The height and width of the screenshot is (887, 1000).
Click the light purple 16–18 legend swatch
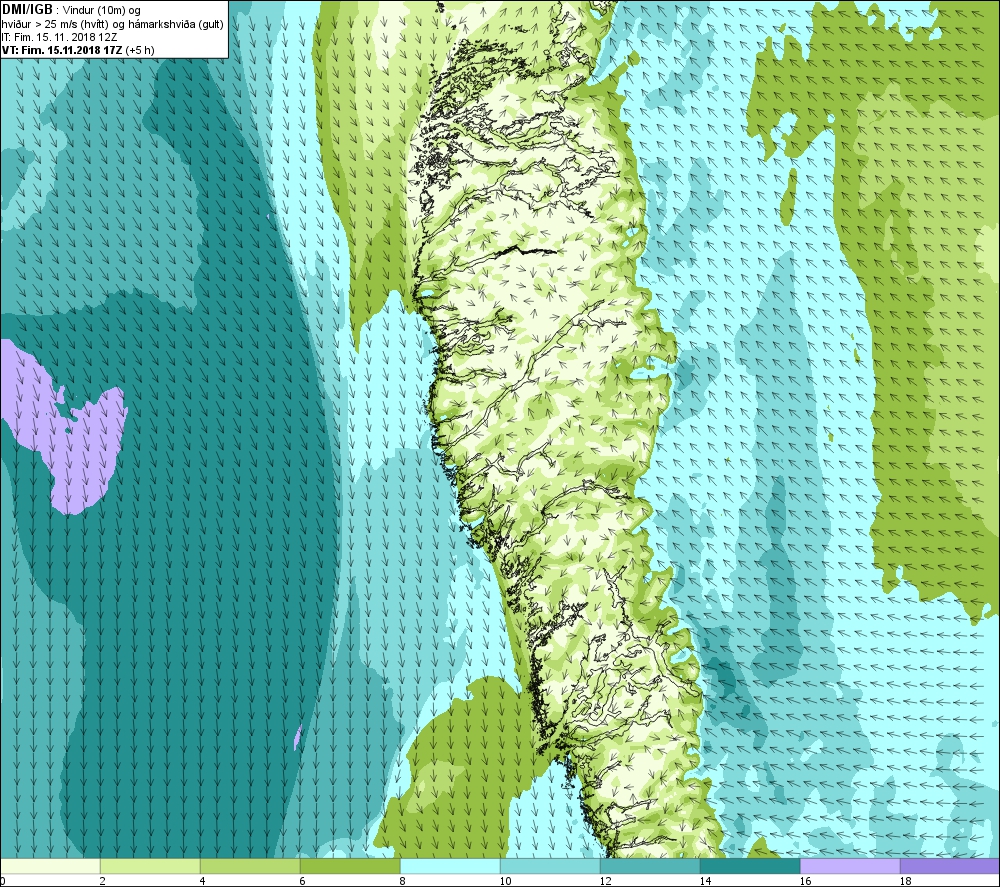850,866
